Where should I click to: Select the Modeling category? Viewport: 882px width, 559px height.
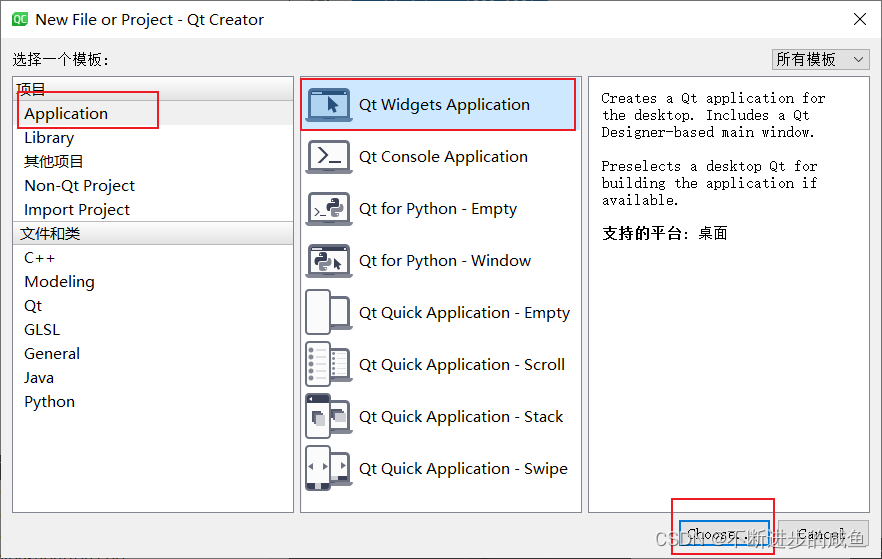[153, 282]
